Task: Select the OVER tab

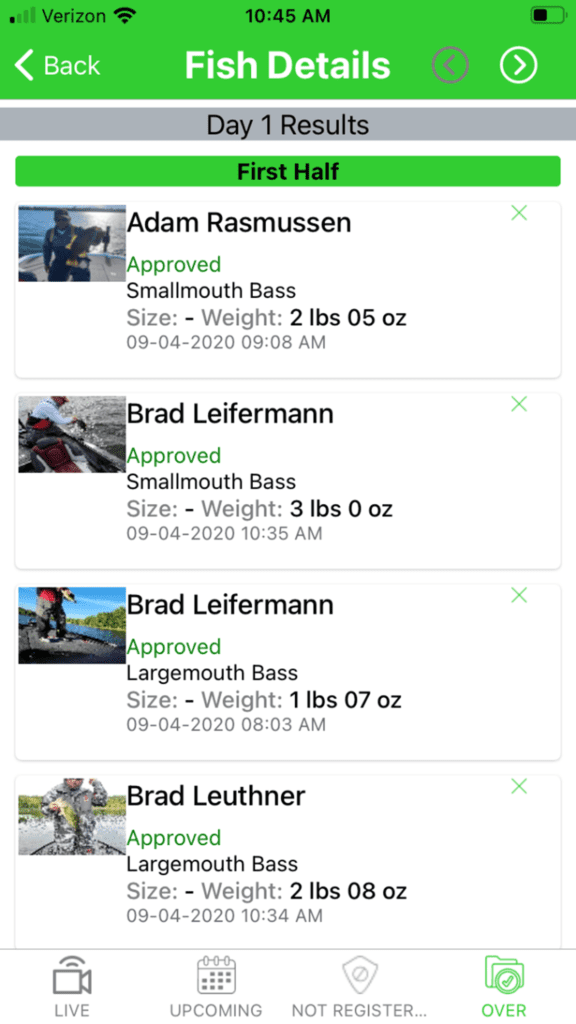Action: click(x=504, y=986)
